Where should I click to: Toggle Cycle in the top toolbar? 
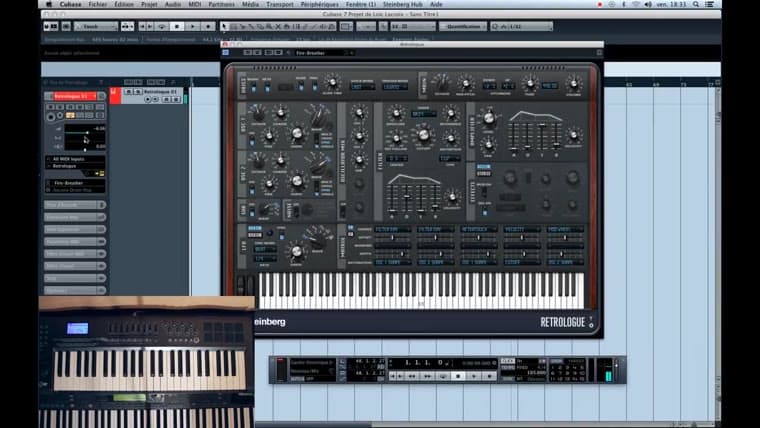coord(162,26)
